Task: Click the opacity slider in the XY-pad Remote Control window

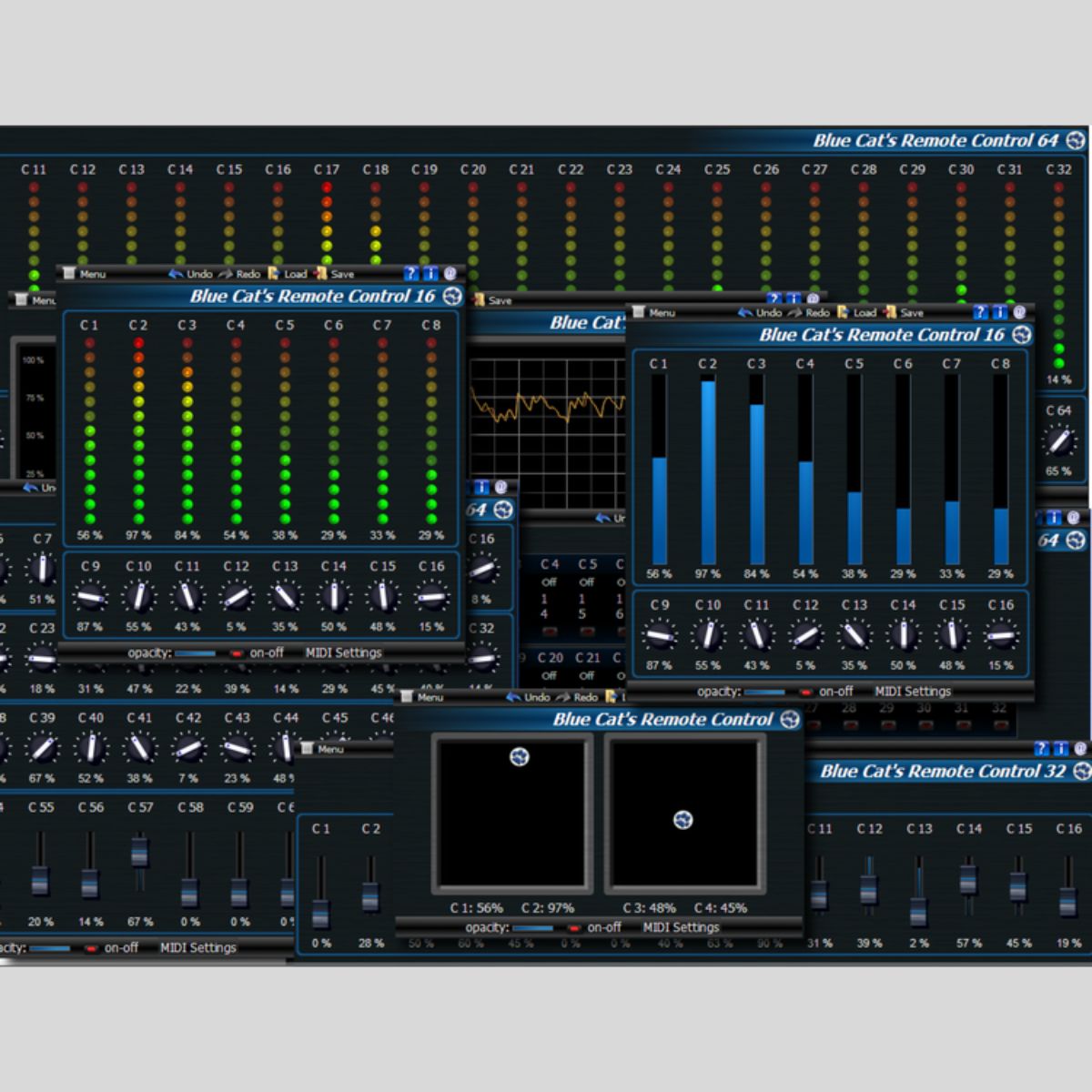Action: click(x=533, y=928)
